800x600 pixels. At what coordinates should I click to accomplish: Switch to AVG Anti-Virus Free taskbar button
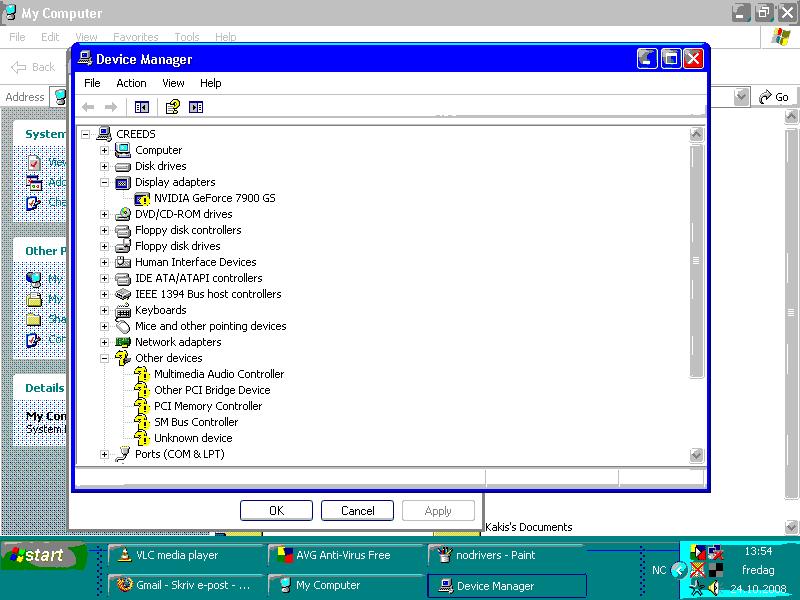[345, 555]
